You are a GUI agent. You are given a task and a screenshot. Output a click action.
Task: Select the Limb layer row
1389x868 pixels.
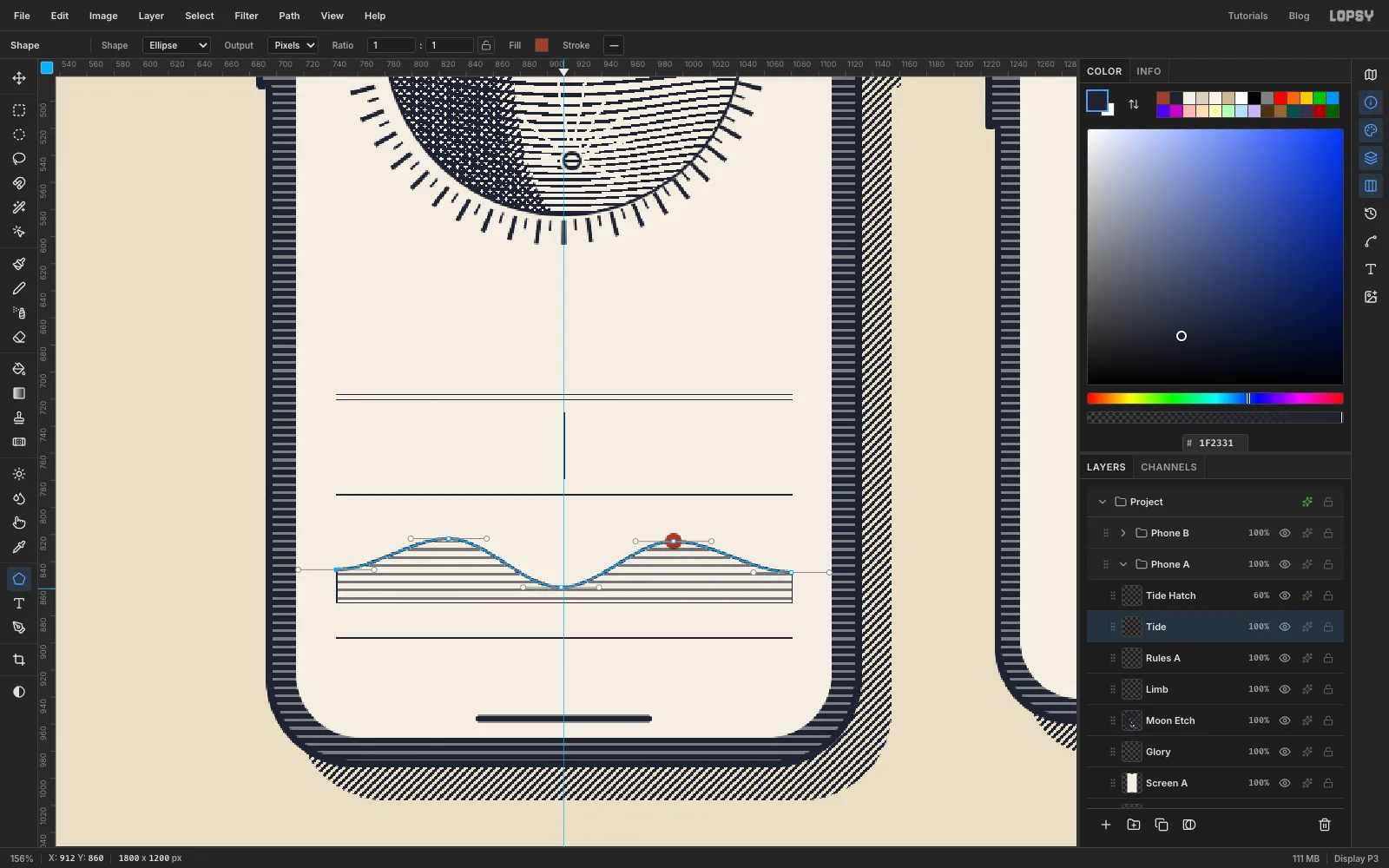1215,689
